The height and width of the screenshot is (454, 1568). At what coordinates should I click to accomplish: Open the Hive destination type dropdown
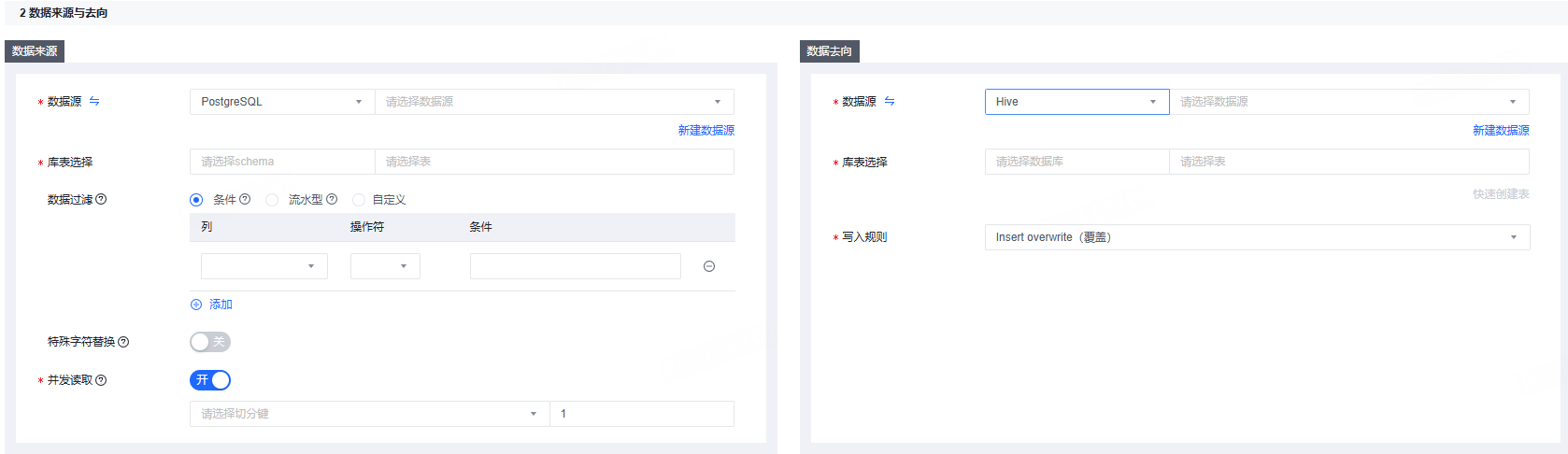click(x=1076, y=102)
